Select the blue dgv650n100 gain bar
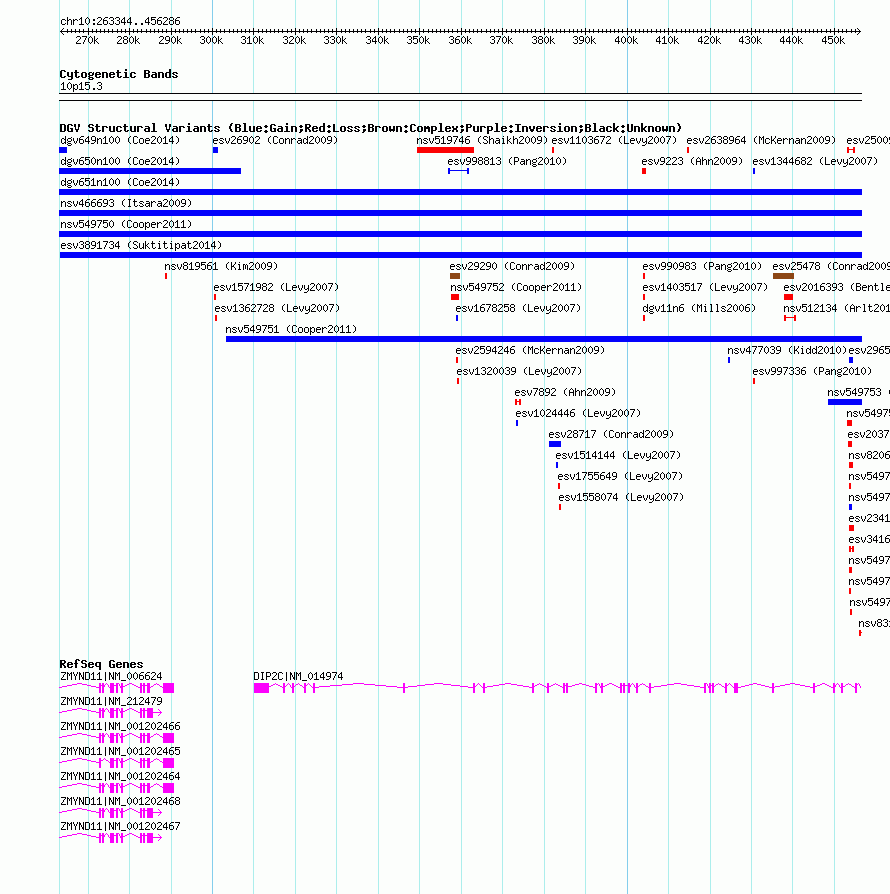 tap(150, 171)
